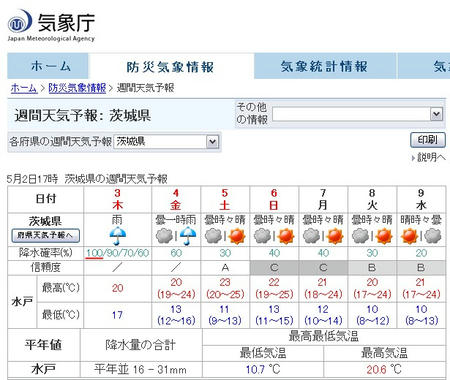
Task: Open the ホーム navigation tab
Action: click(48, 66)
